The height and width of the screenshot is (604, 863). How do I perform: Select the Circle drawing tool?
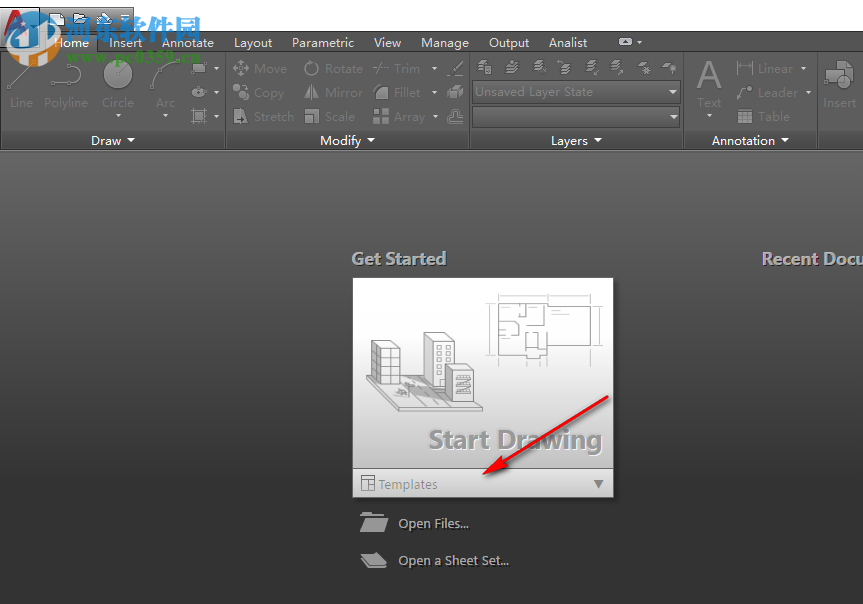click(118, 82)
